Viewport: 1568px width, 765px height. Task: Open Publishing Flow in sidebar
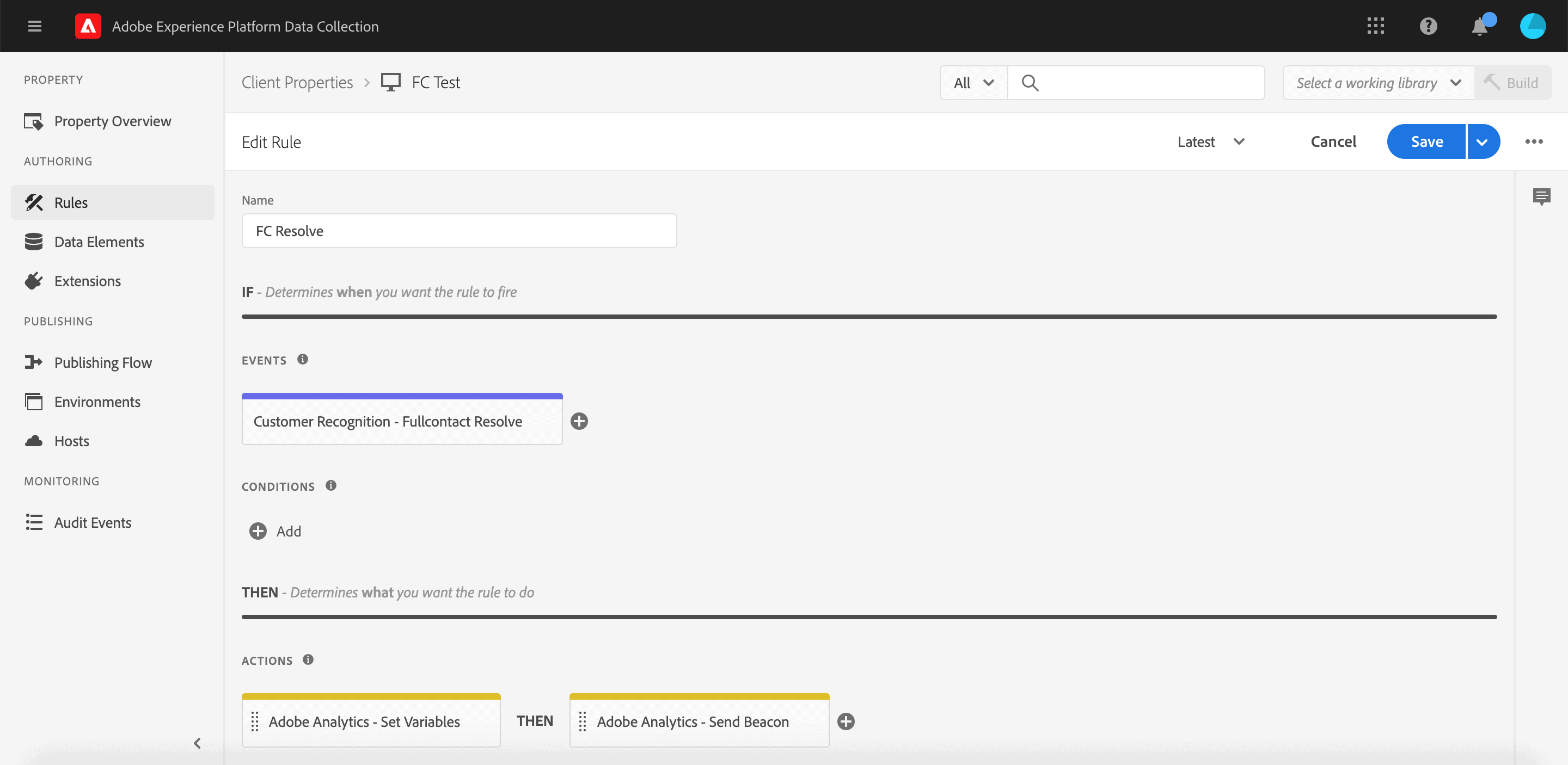pos(103,362)
